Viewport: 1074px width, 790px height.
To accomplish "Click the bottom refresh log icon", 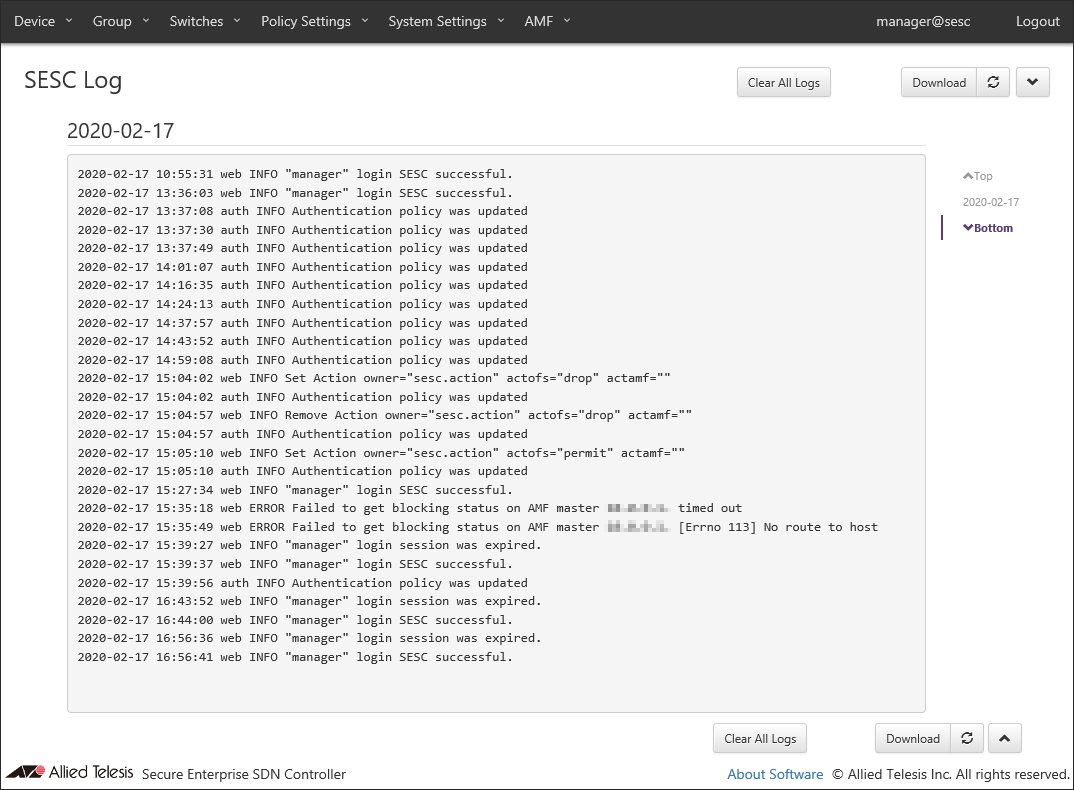I will (967, 739).
